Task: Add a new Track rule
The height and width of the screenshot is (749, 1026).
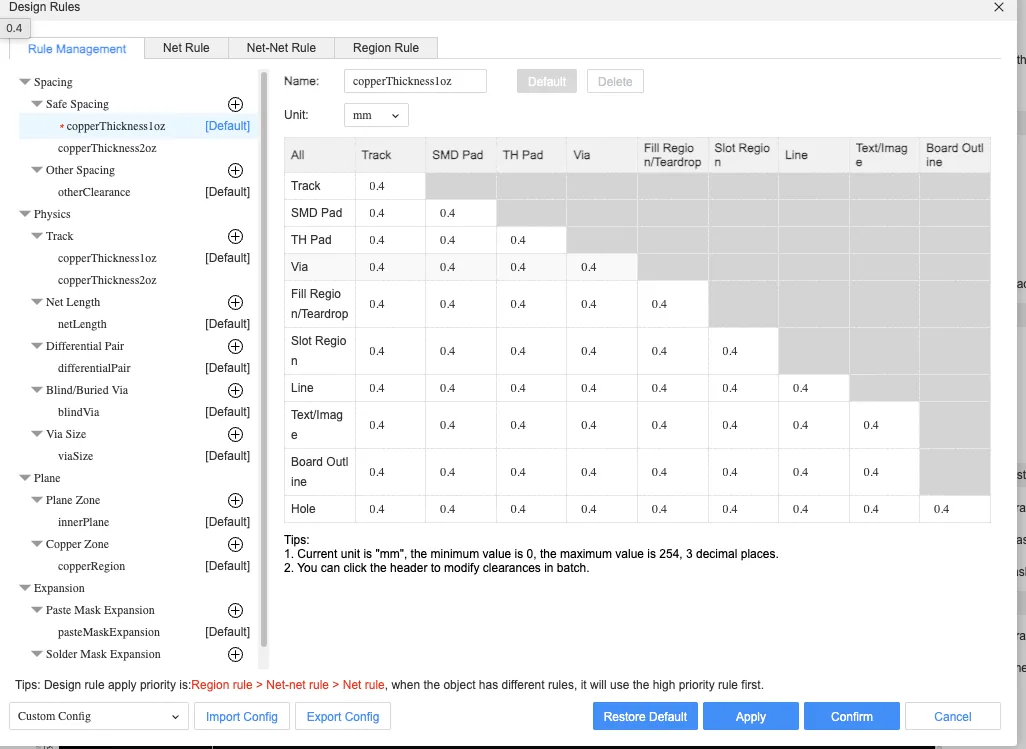Action: tap(235, 236)
